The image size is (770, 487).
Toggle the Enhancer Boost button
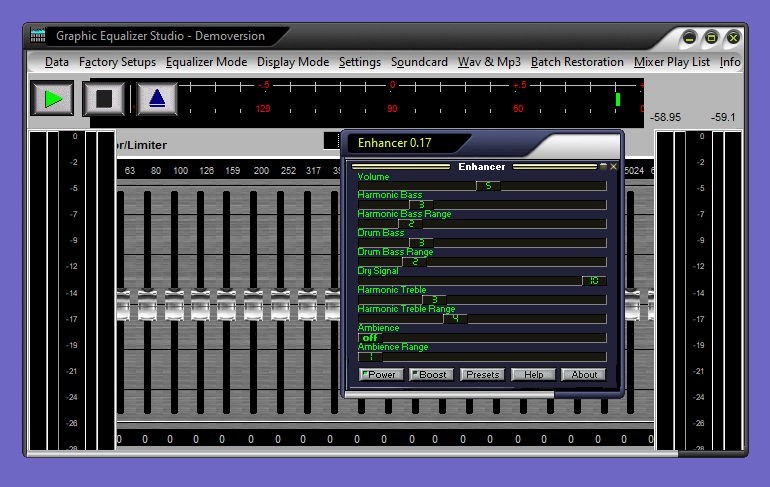(x=431, y=375)
